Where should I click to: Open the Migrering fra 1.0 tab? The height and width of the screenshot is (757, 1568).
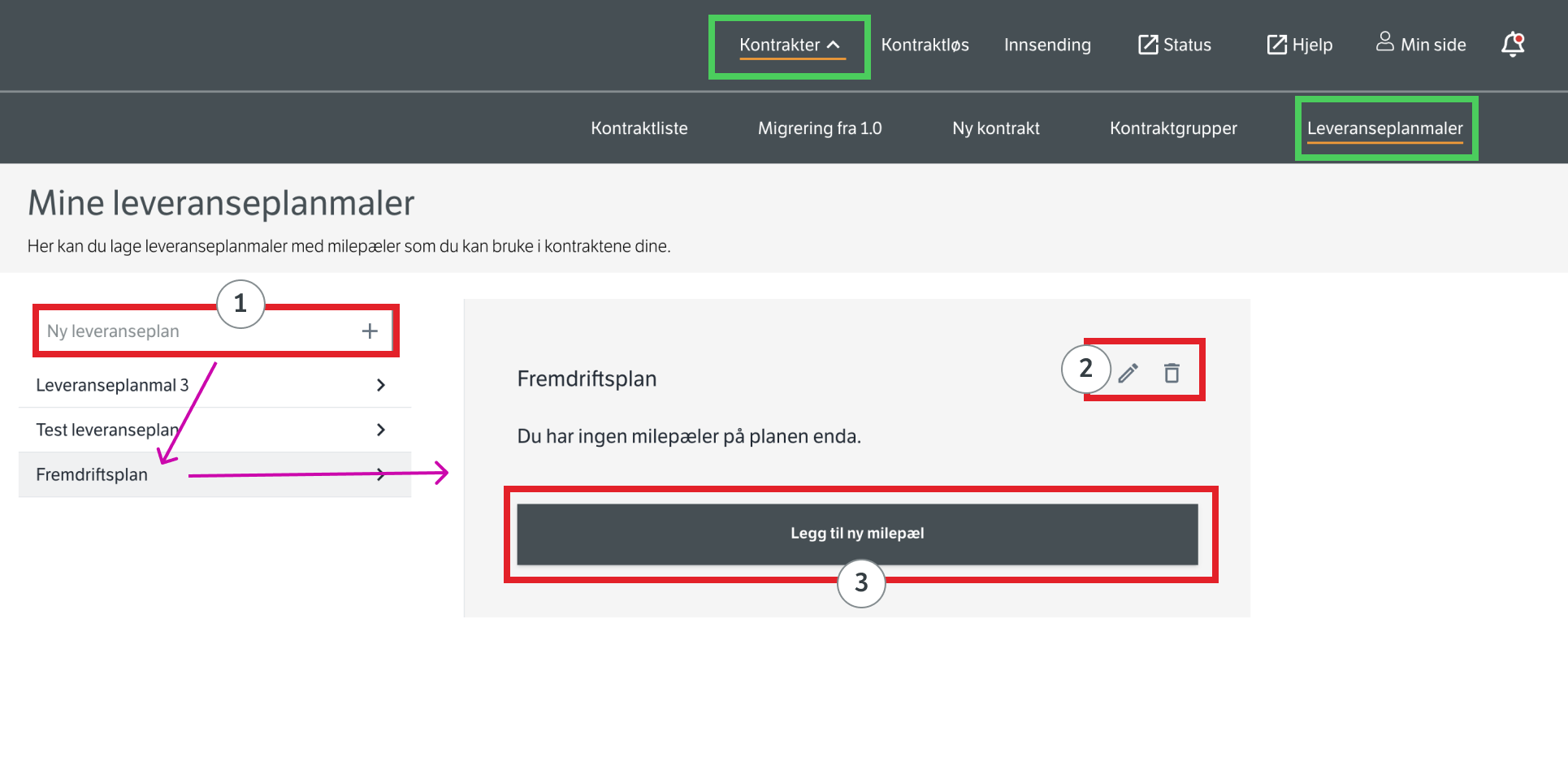click(820, 128)
